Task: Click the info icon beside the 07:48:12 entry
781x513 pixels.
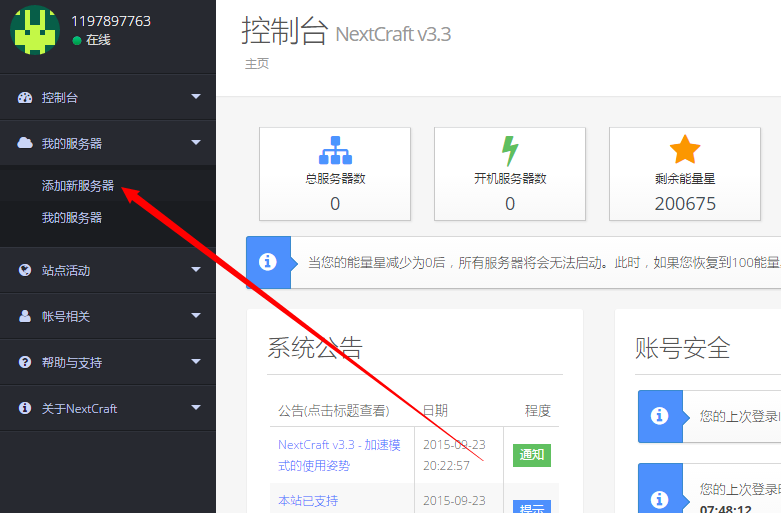Action: pyautogui.click(x=659, y=499)
